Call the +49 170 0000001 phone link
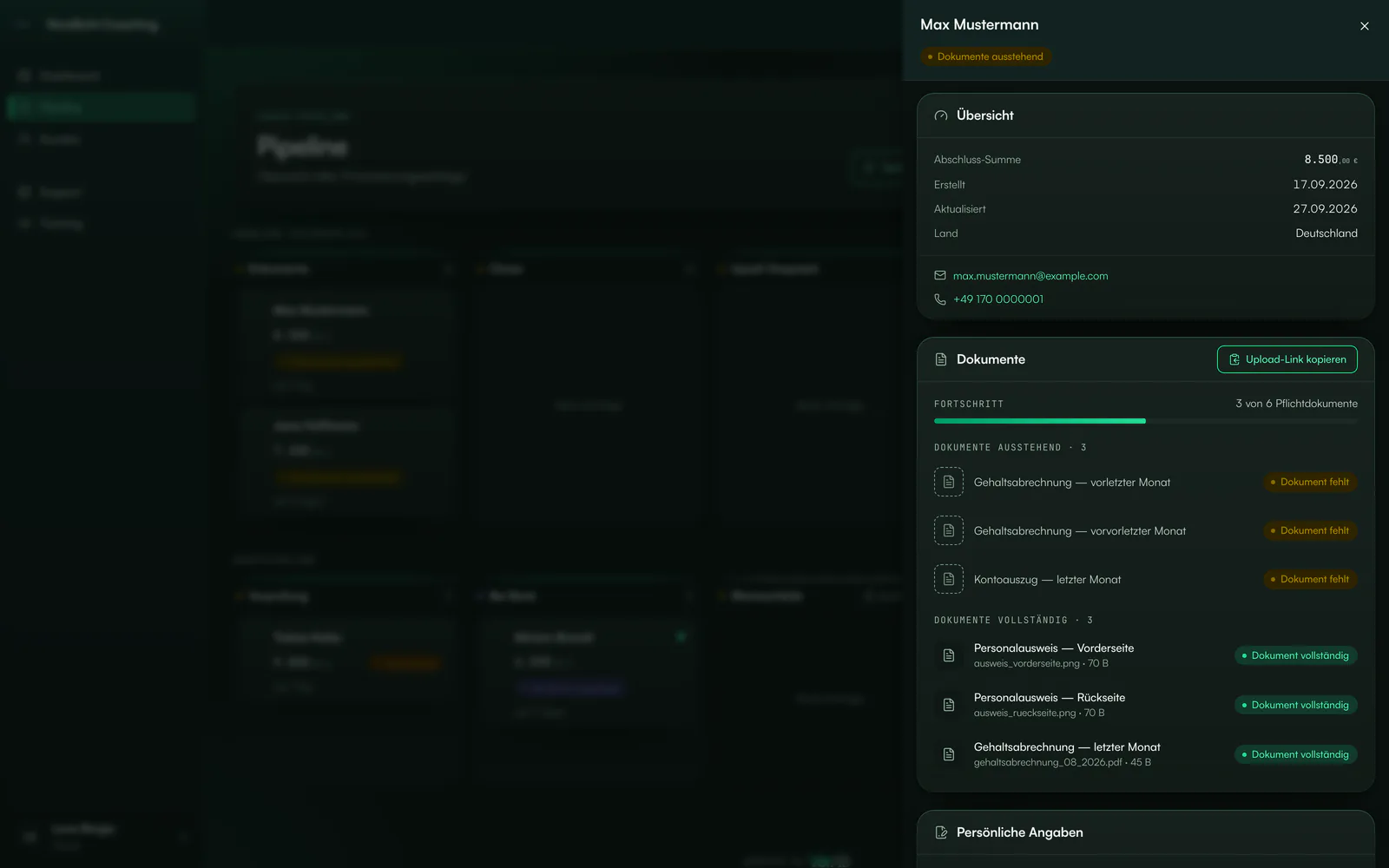Viewport: 1389px width, 868px height. pos(998,299)
